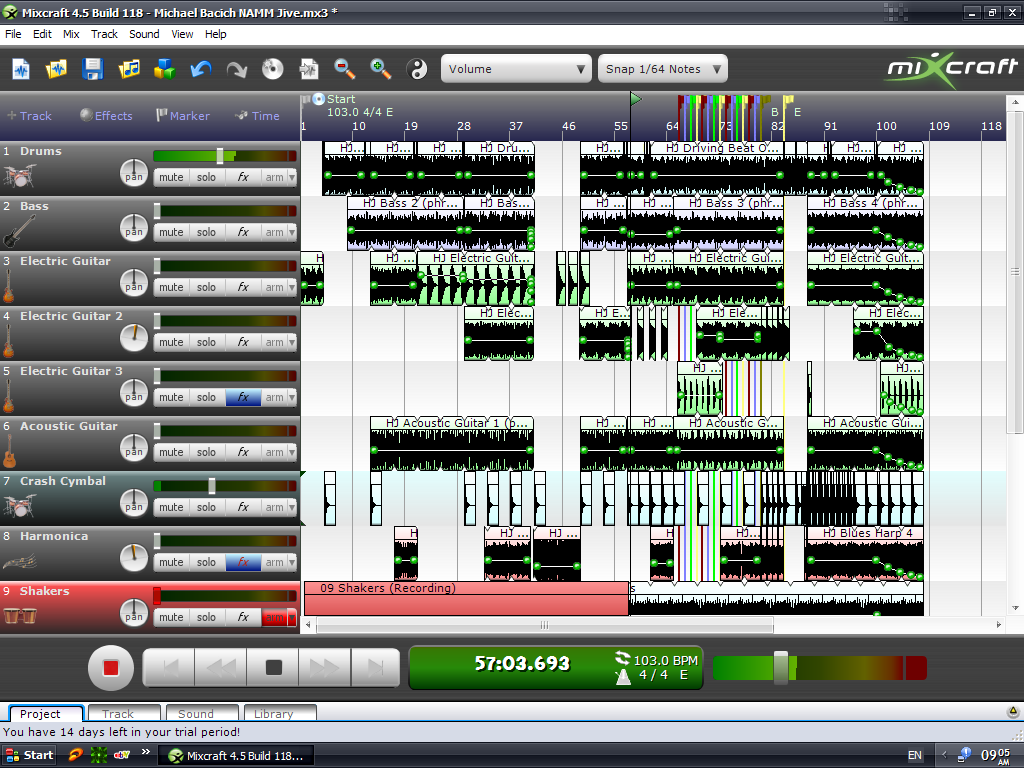Viewport: 1024px width, 768px height.
Task: Adjust the master volume slider
Action: 781,667
